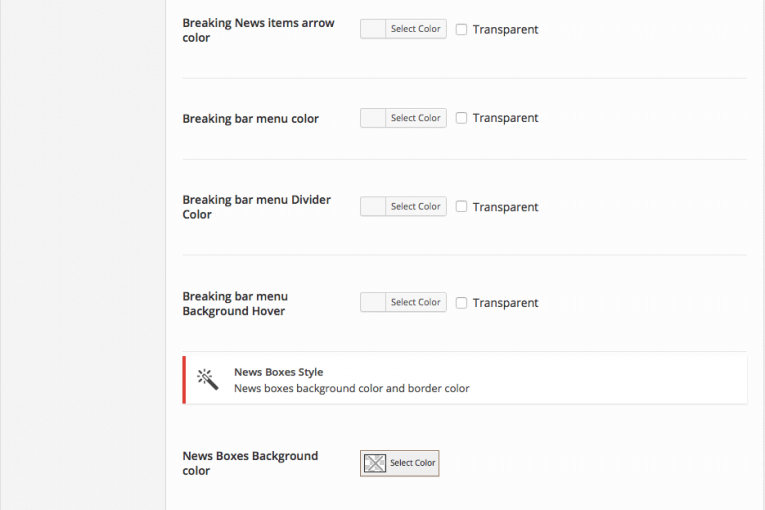765x510 pixels.
Task: Click the Breaking News items arrow color swatch
Action: coord(373,29)
